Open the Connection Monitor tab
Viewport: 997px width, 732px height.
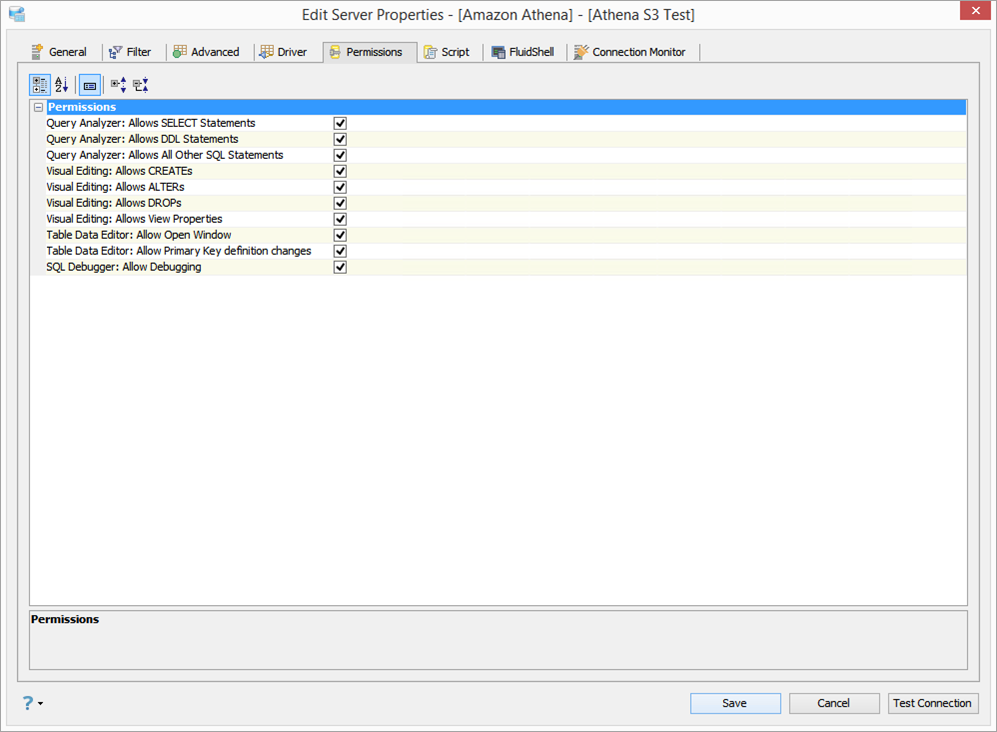[629, 52]
